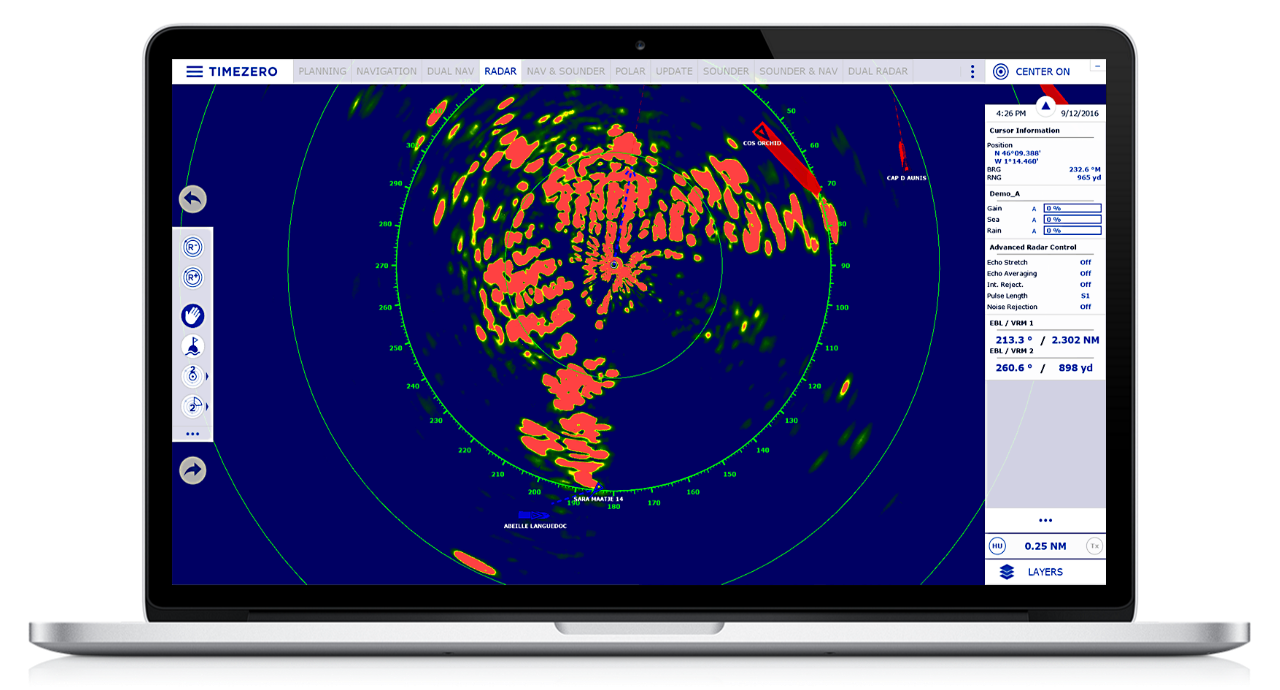Increase radar range with R+ icon
This screenshot has height=690, width=1280.
tap(192, 278)
